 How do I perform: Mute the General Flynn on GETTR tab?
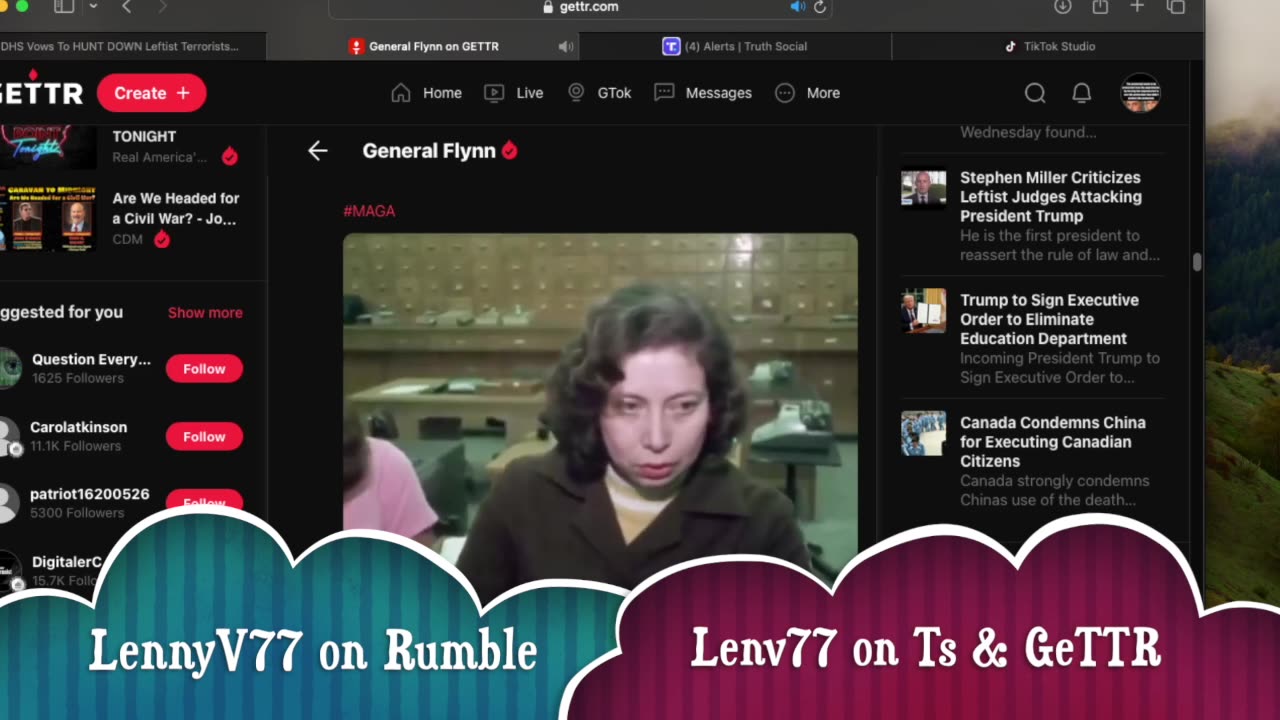(566, 47)
